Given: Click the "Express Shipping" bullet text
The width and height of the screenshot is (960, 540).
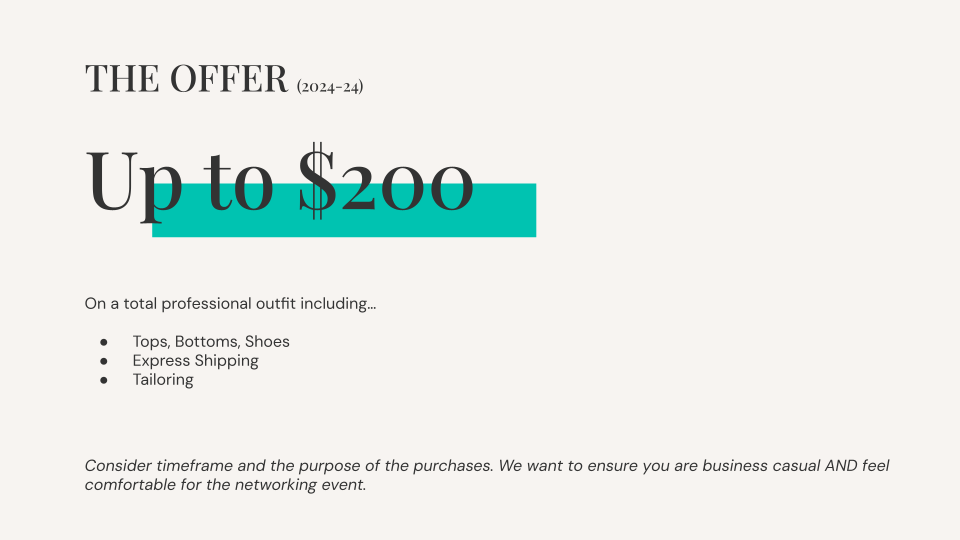Looking at the screenshot, I should click(x=195, y=361).
